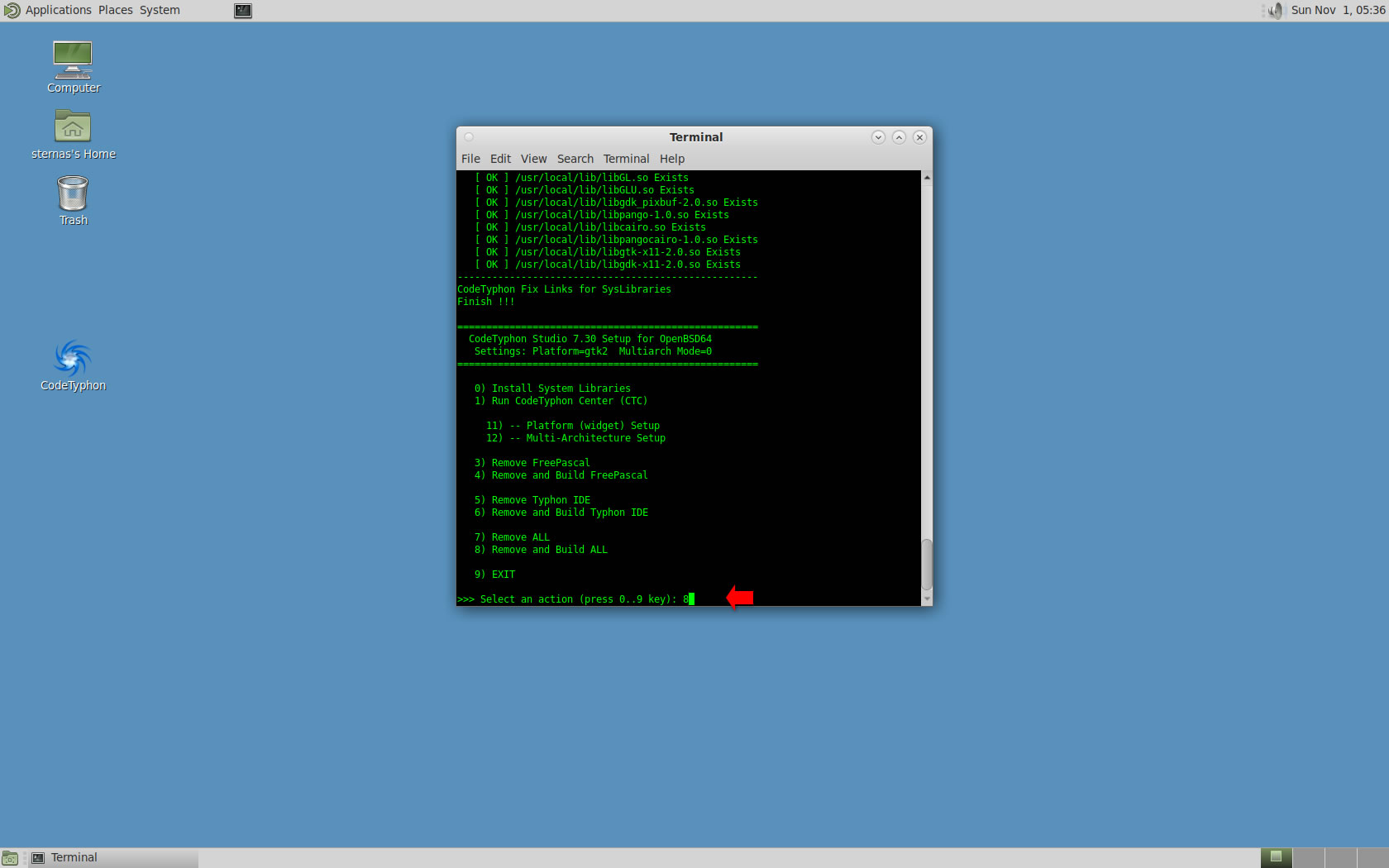Image resolution: width=1389 pixels, height=868 pixels.
Task: Click the libpango-1.0.so Exists line
Action: tap(602, 215)
